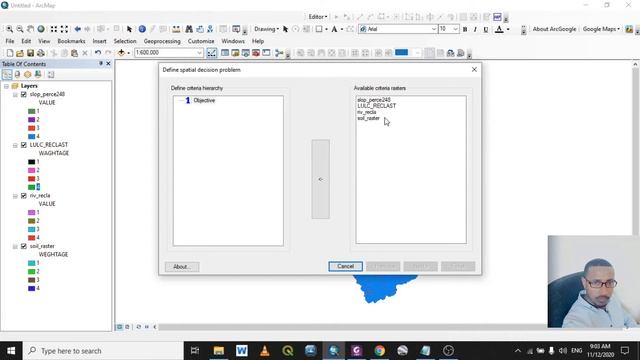This screenshot has height=360, width=640.
Task: Click the Full Extent globe icon
Action: point(41,29)
